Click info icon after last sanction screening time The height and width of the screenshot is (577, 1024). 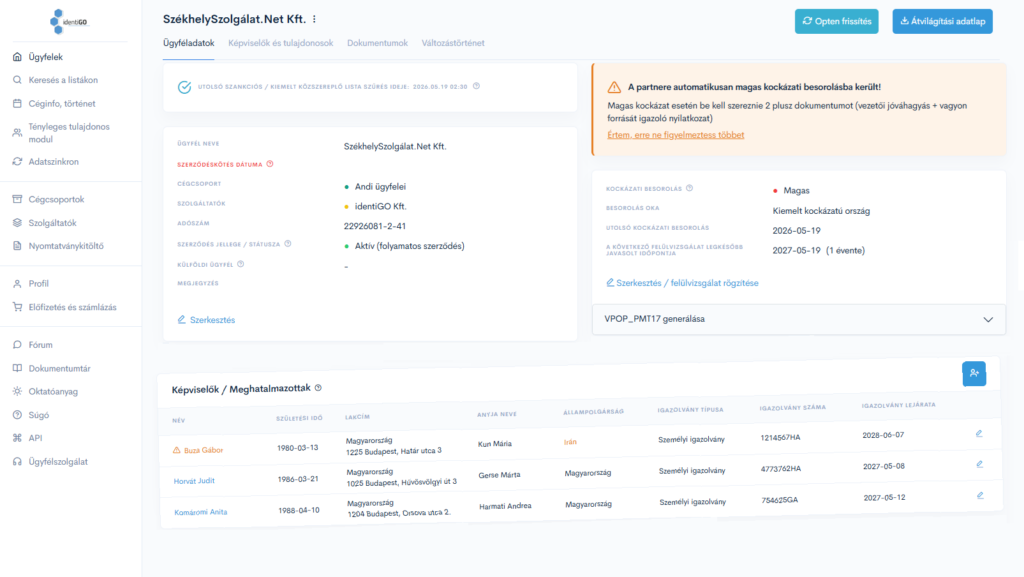click(476, 86)
